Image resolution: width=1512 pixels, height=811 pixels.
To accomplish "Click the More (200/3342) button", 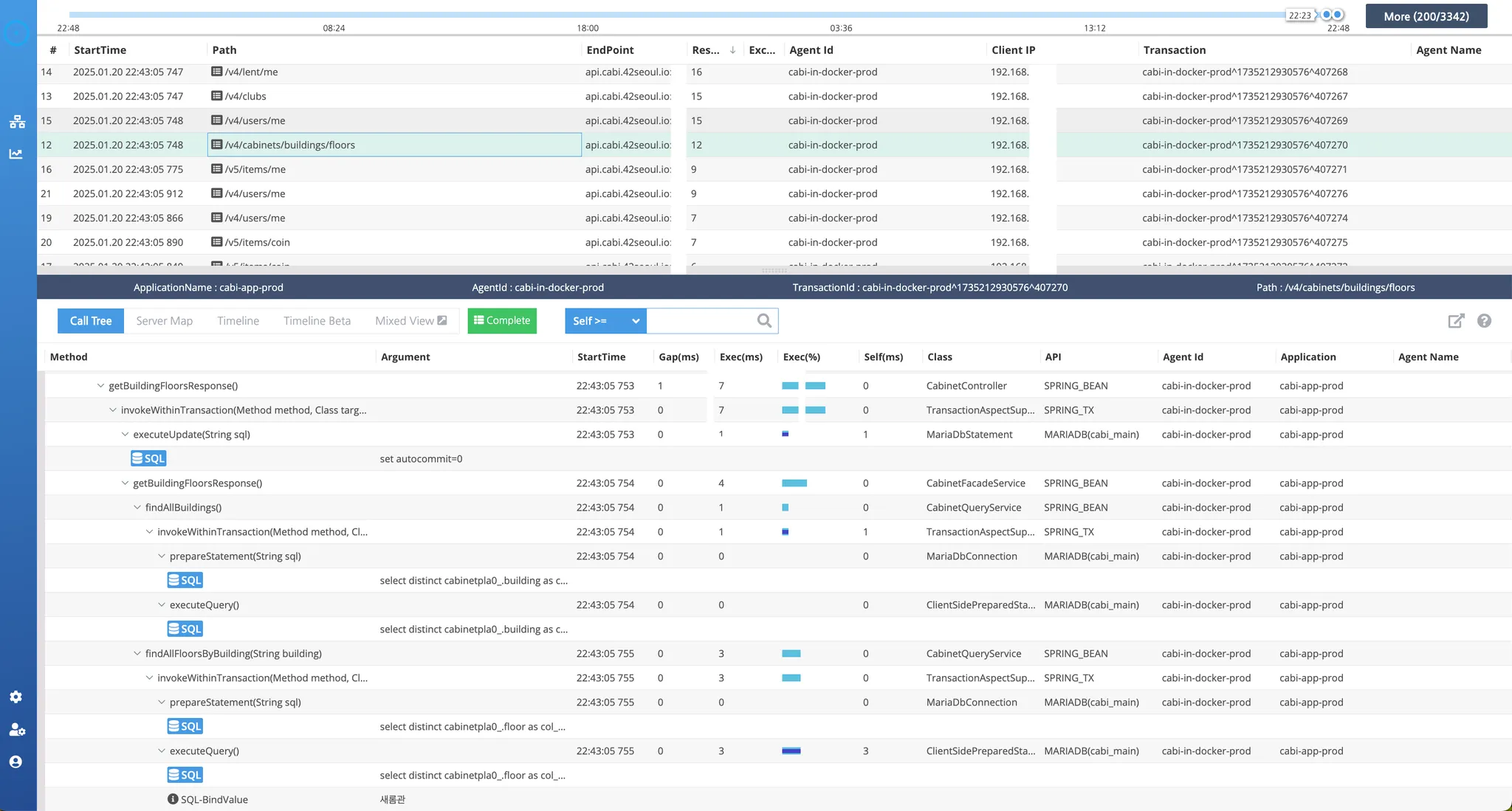I will (1426, 16).
